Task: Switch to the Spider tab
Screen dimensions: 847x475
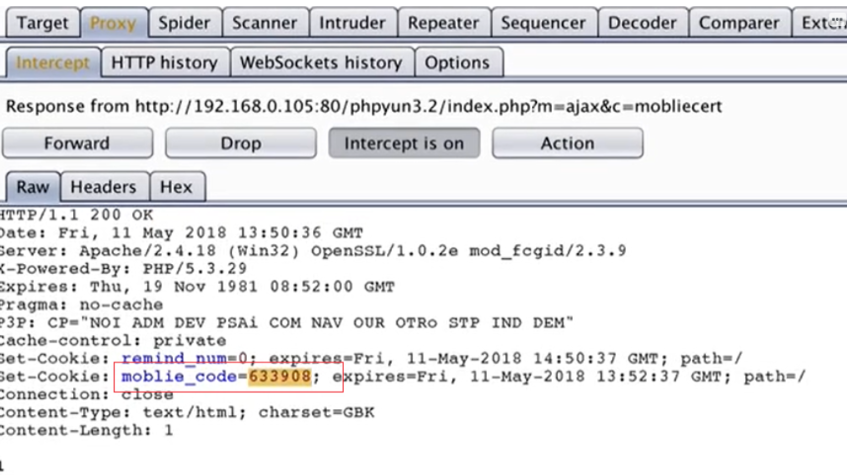Action: point(184,22)
